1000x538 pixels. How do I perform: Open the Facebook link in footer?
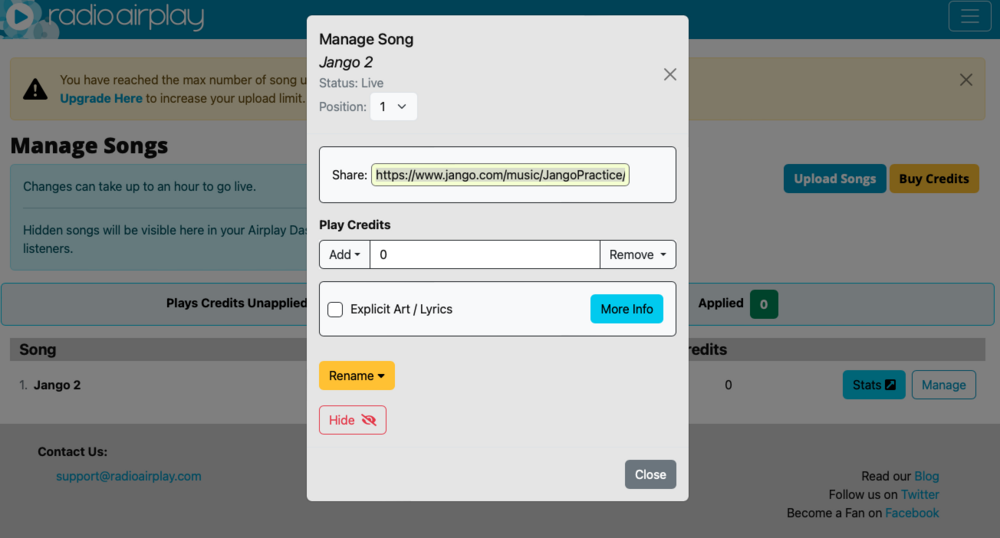[912, 513]
